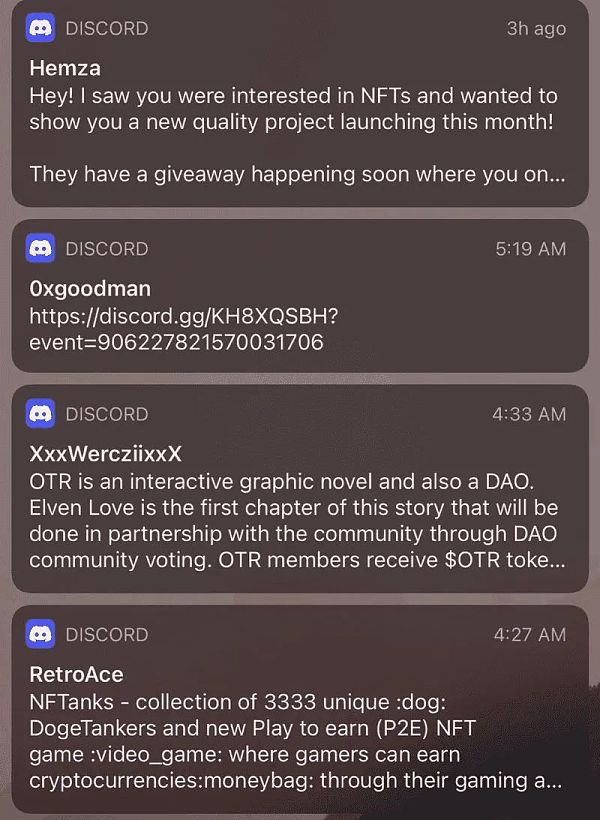Open the NFTanks DogeTankers message
This screenshot has width=600, height=820.
point(300,709)
